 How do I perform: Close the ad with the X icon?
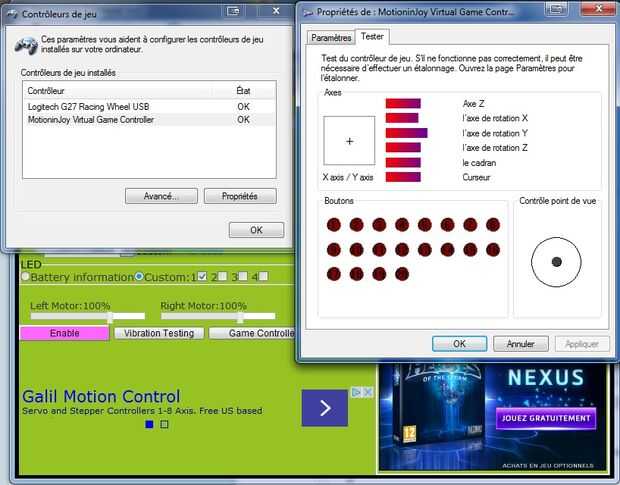click(x=368, y=392)
